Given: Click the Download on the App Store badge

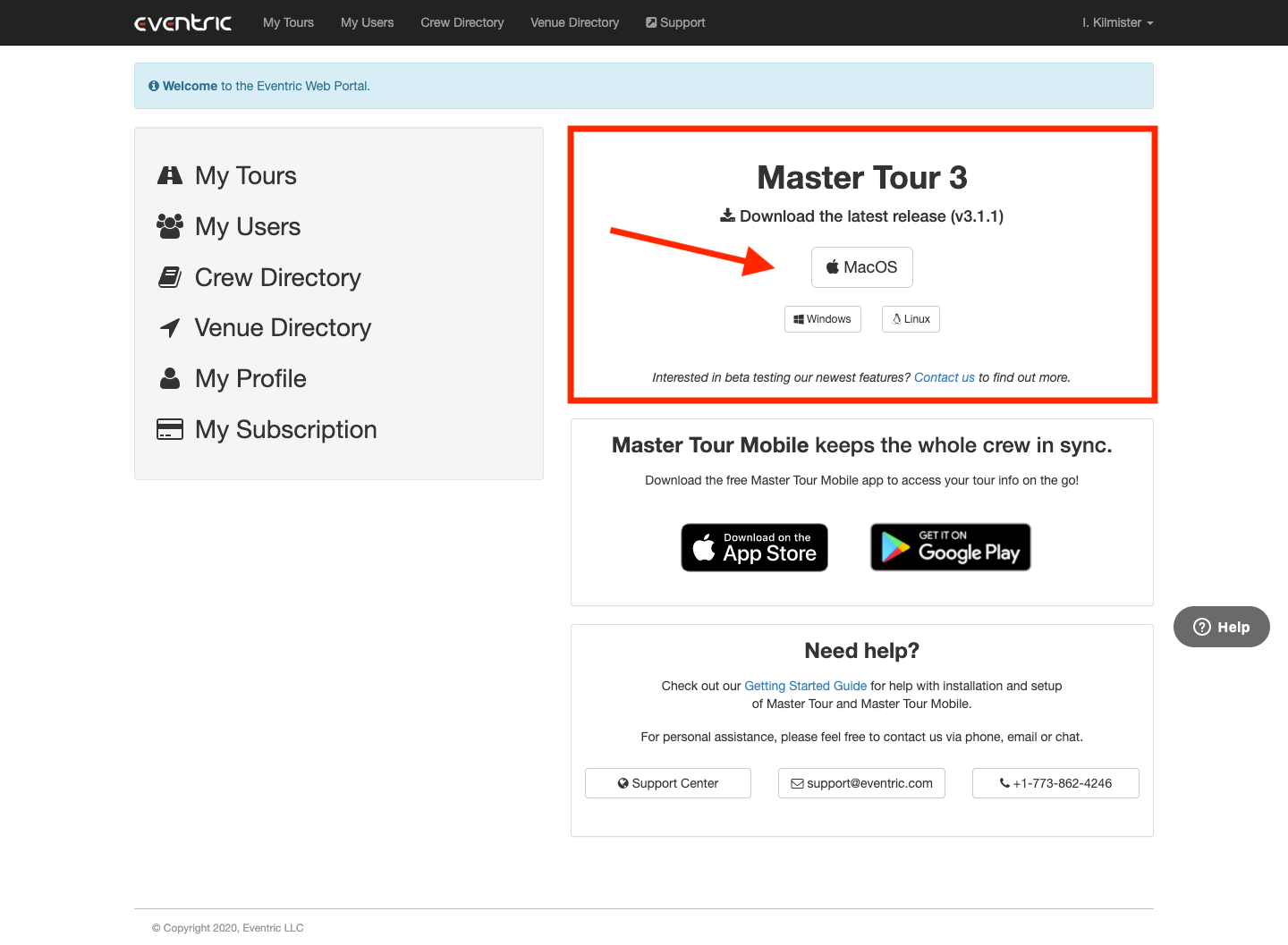Looking at the screenshot, I should coord(754,547).
